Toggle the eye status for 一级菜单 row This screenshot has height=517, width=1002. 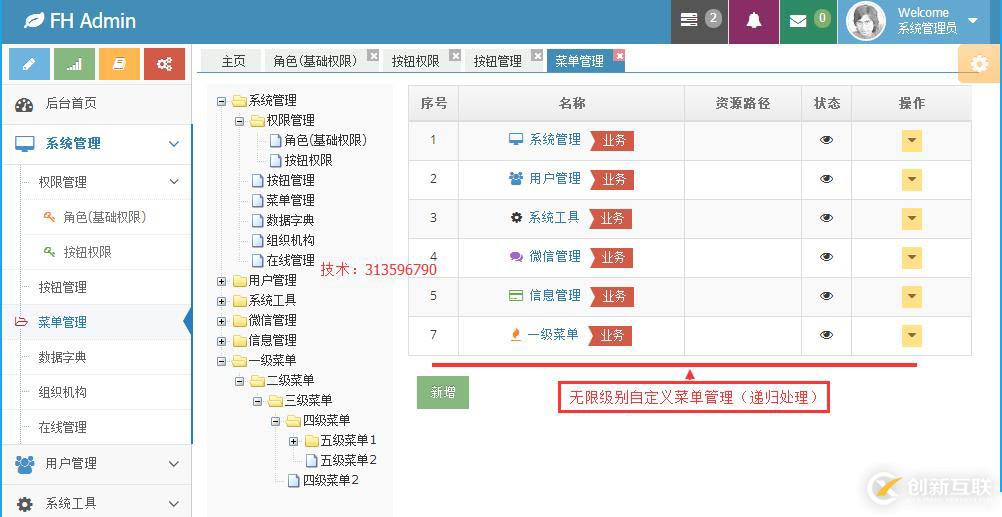point(826,335)
